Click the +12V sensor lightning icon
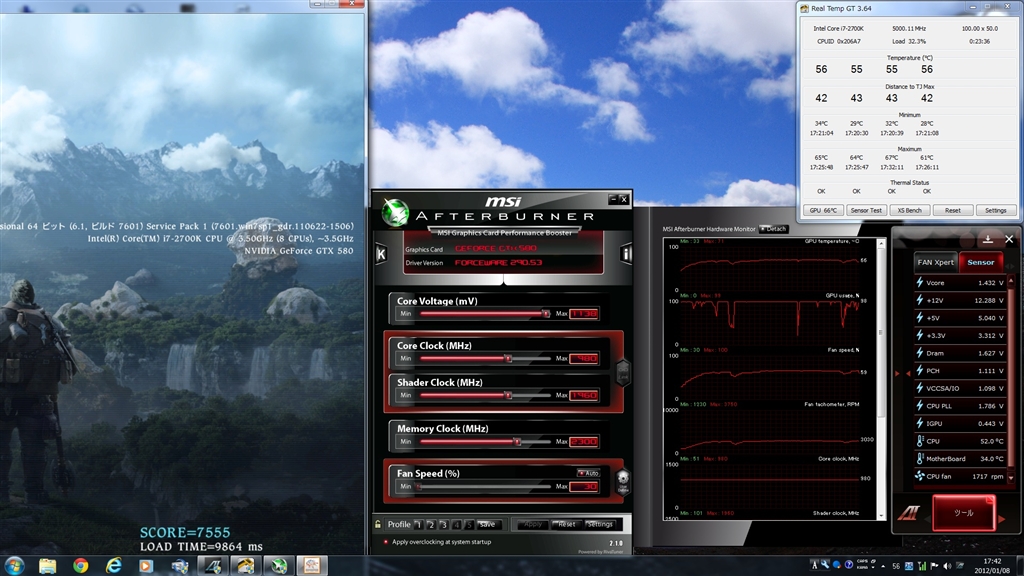Image resolution: width=1024 pixels, height=576 pixels. coord(920,300)
